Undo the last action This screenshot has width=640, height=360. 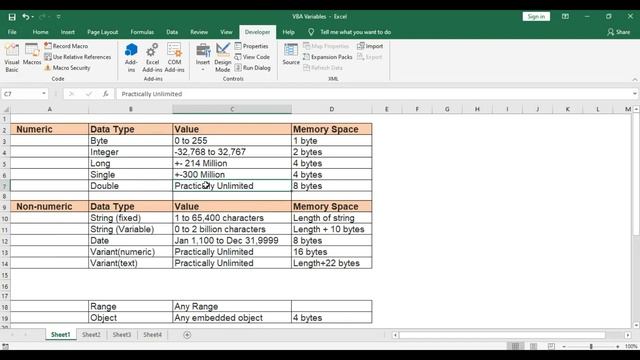pos(26,17)
